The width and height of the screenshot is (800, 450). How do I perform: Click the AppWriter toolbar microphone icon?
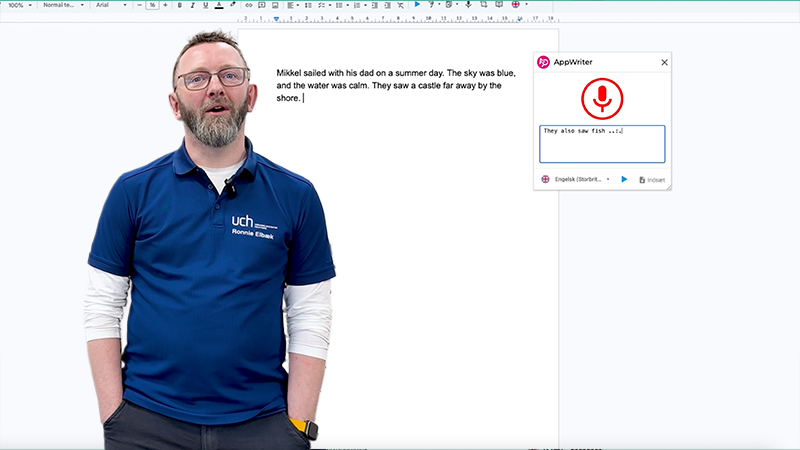tap(467, 5)
